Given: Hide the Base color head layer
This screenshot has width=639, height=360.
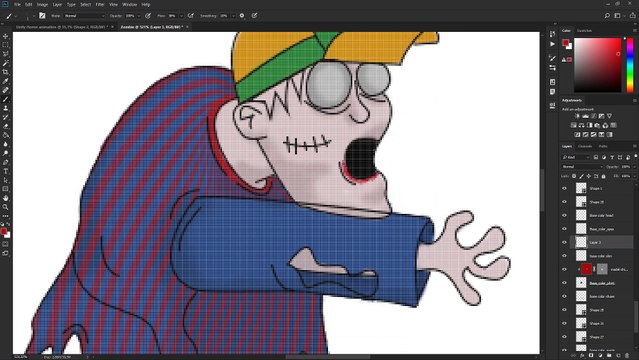Looking at the screenshot, I should click(x=564, y=215).
